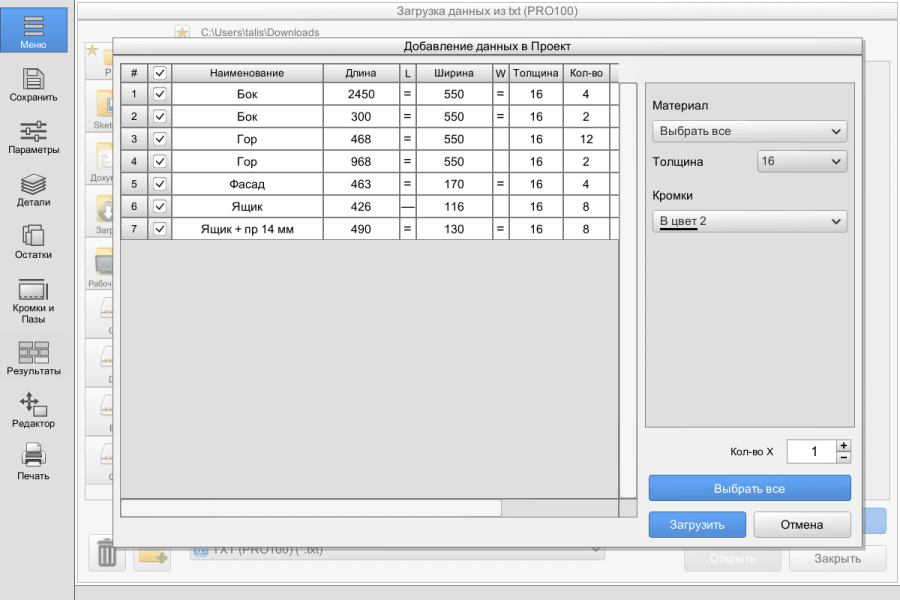Image resolution: width=900 pixels, height=600 pixels.
Task: Click the length cell 2450
Action: coord(360,94)
